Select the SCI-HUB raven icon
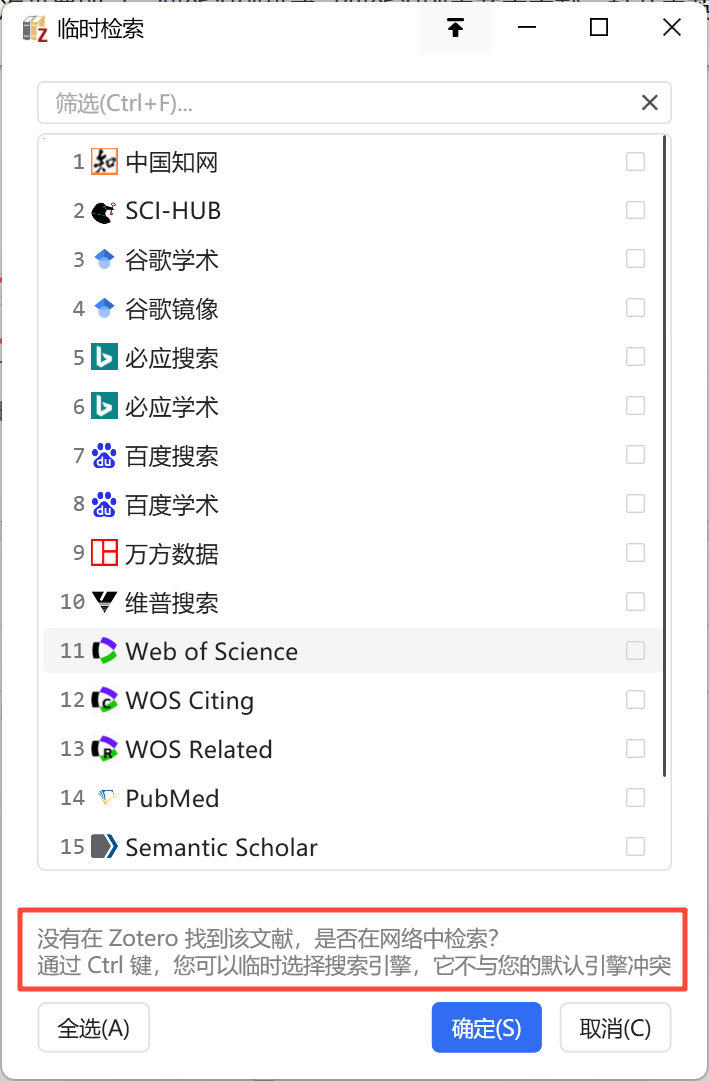This screenshot has width=709, height=1081. 104,211
